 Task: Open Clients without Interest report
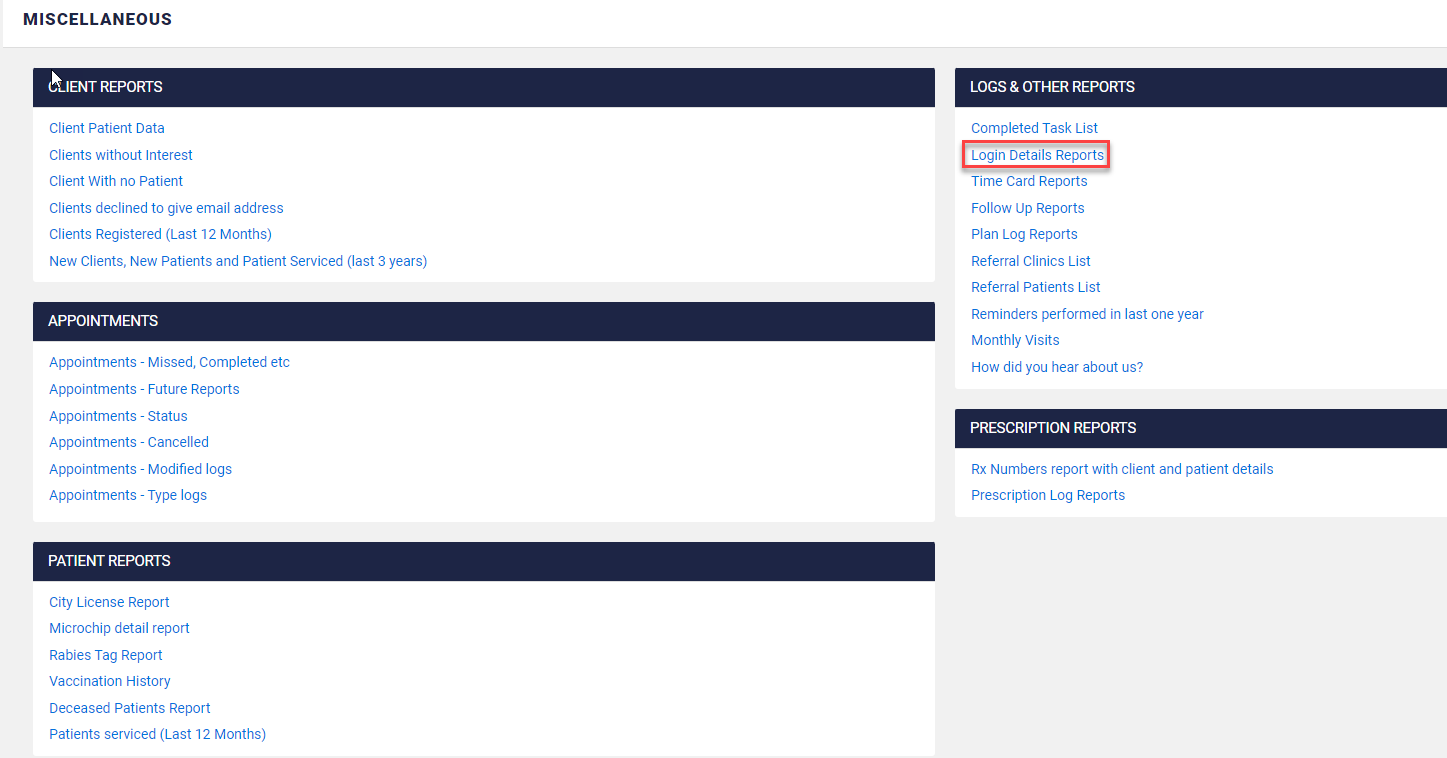coord(121,155)
